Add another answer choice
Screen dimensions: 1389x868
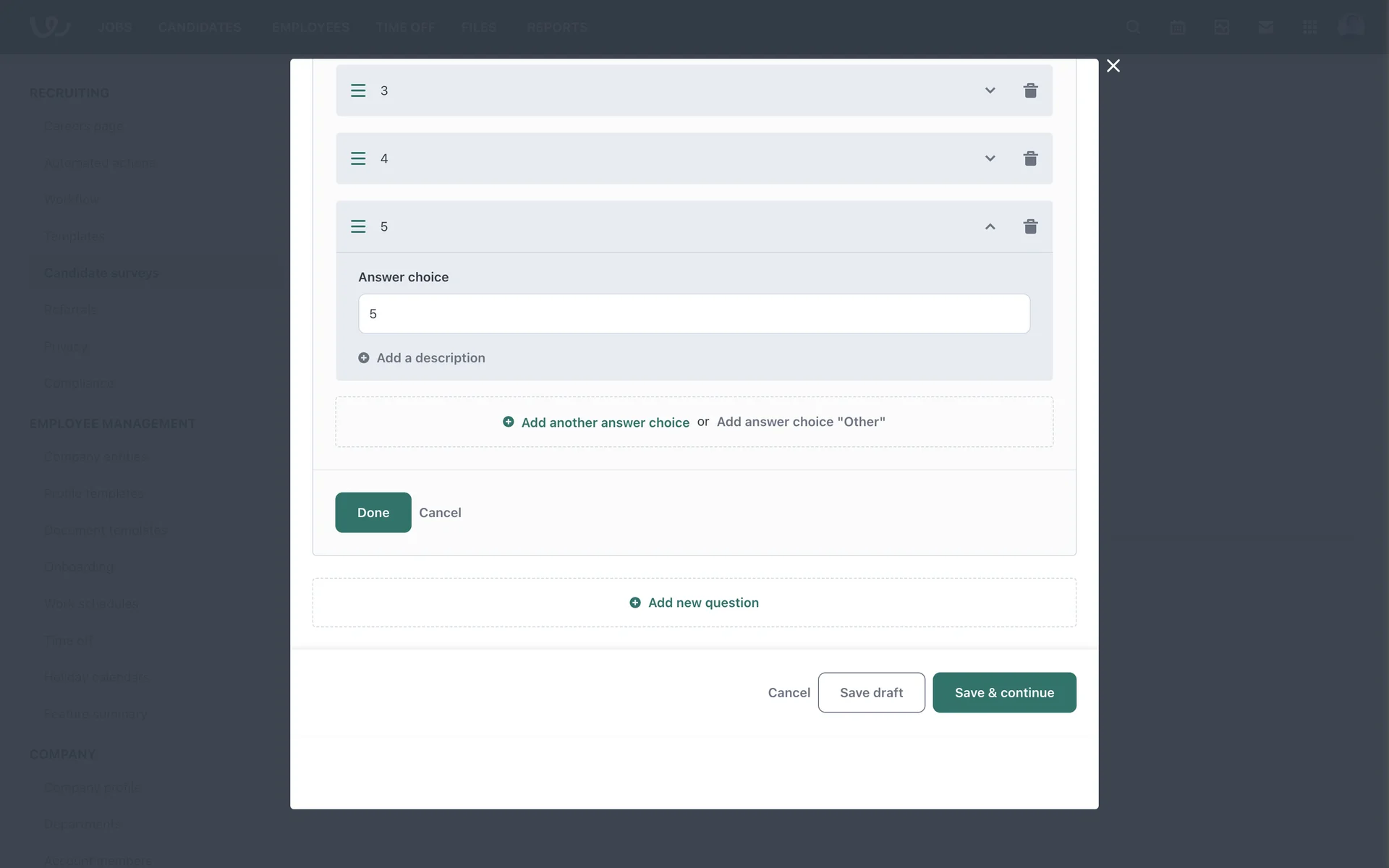point(604,422)
